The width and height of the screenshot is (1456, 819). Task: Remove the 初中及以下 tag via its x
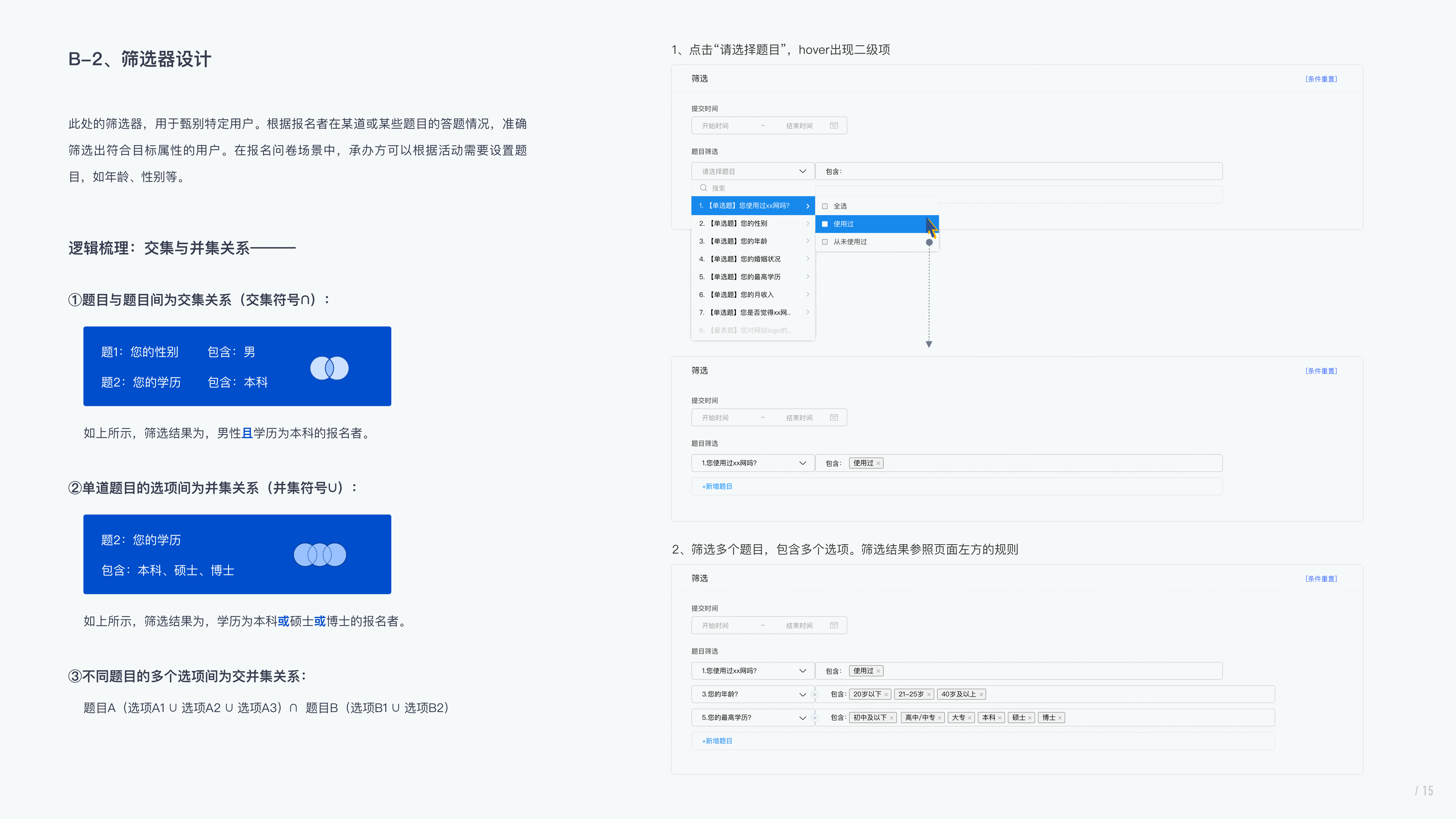coord(891,718)
